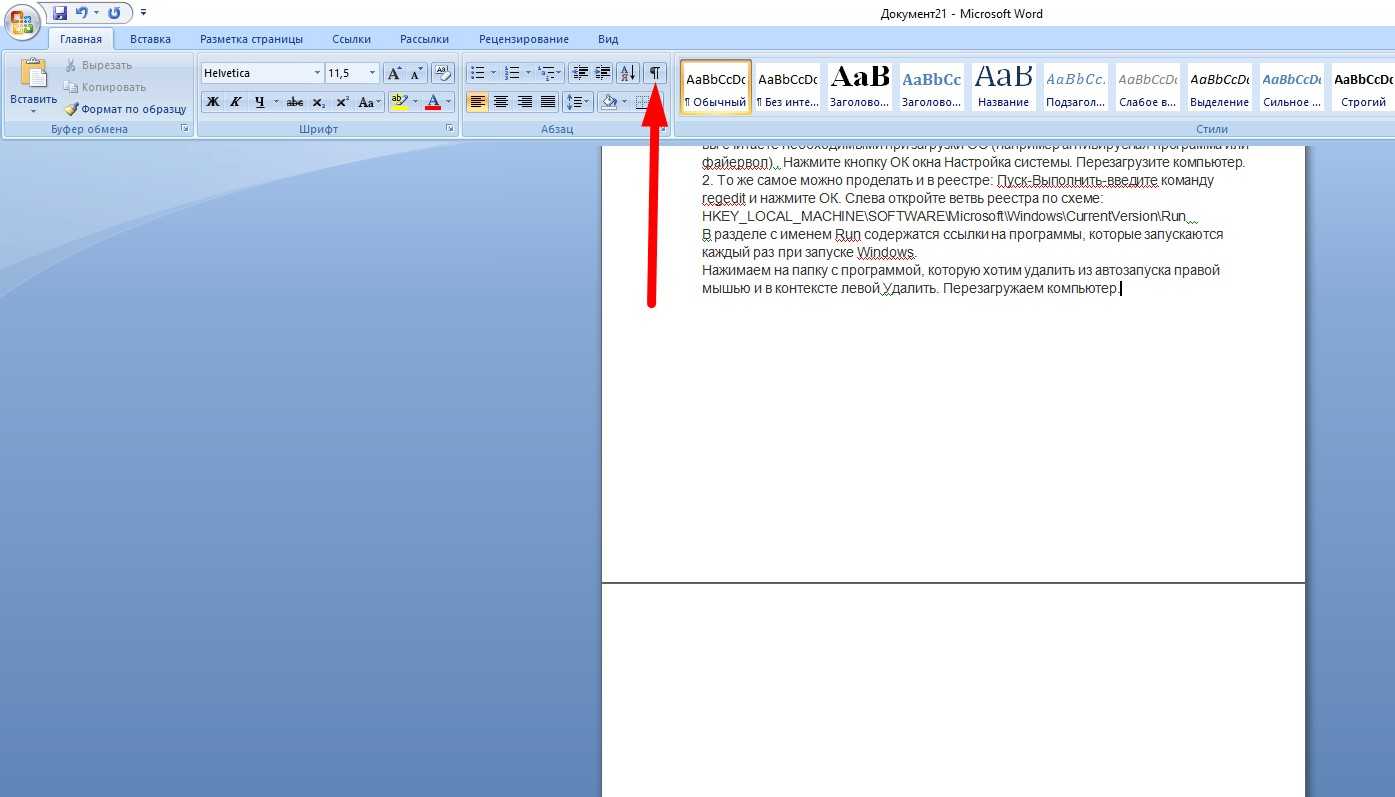
Task: Toggle left text alignment
Action: pyautogui.click(x=478, y=102)
